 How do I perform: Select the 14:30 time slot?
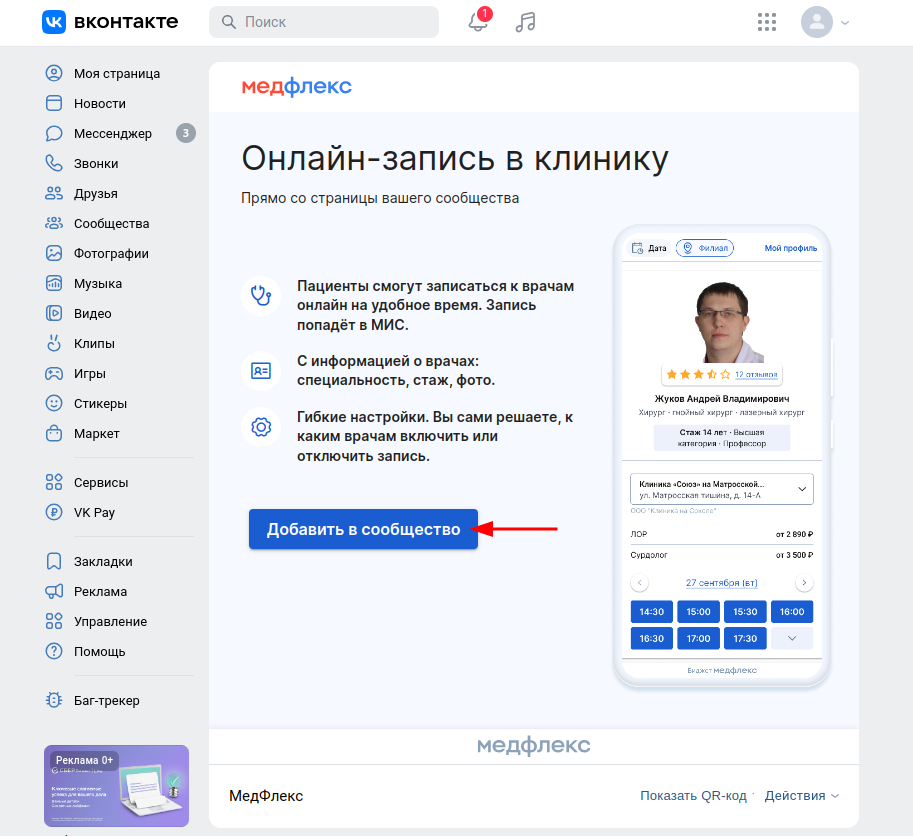[x=652, y=612]
